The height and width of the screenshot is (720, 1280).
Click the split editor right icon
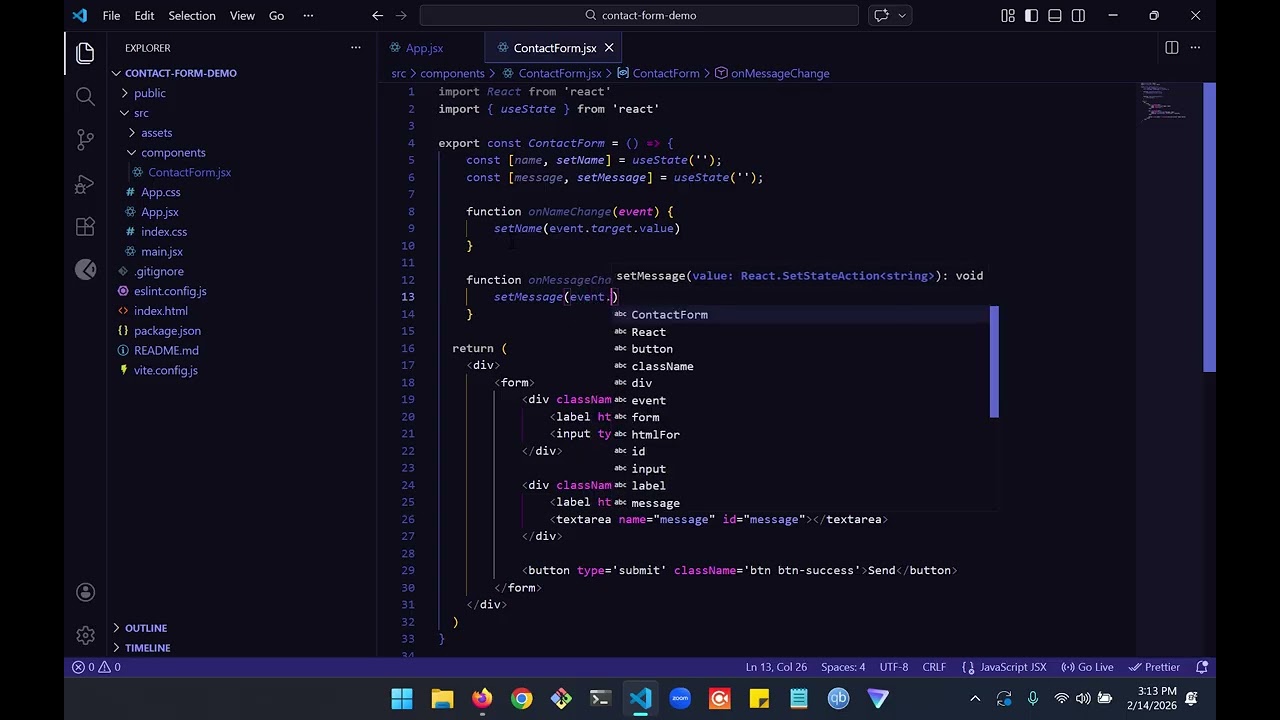tap(1172, 48)
